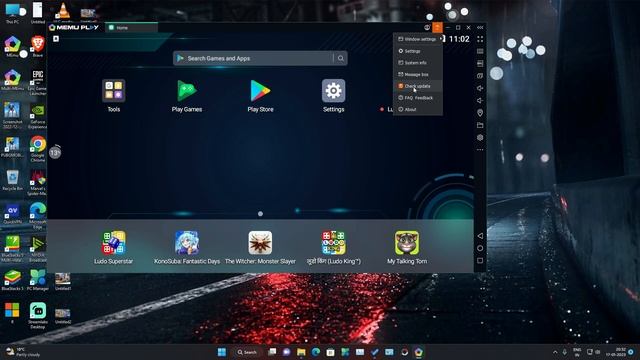Open Epic Games Launcher desktop shortcut
The height and width of the screenshot is (360, 640).
38,82
